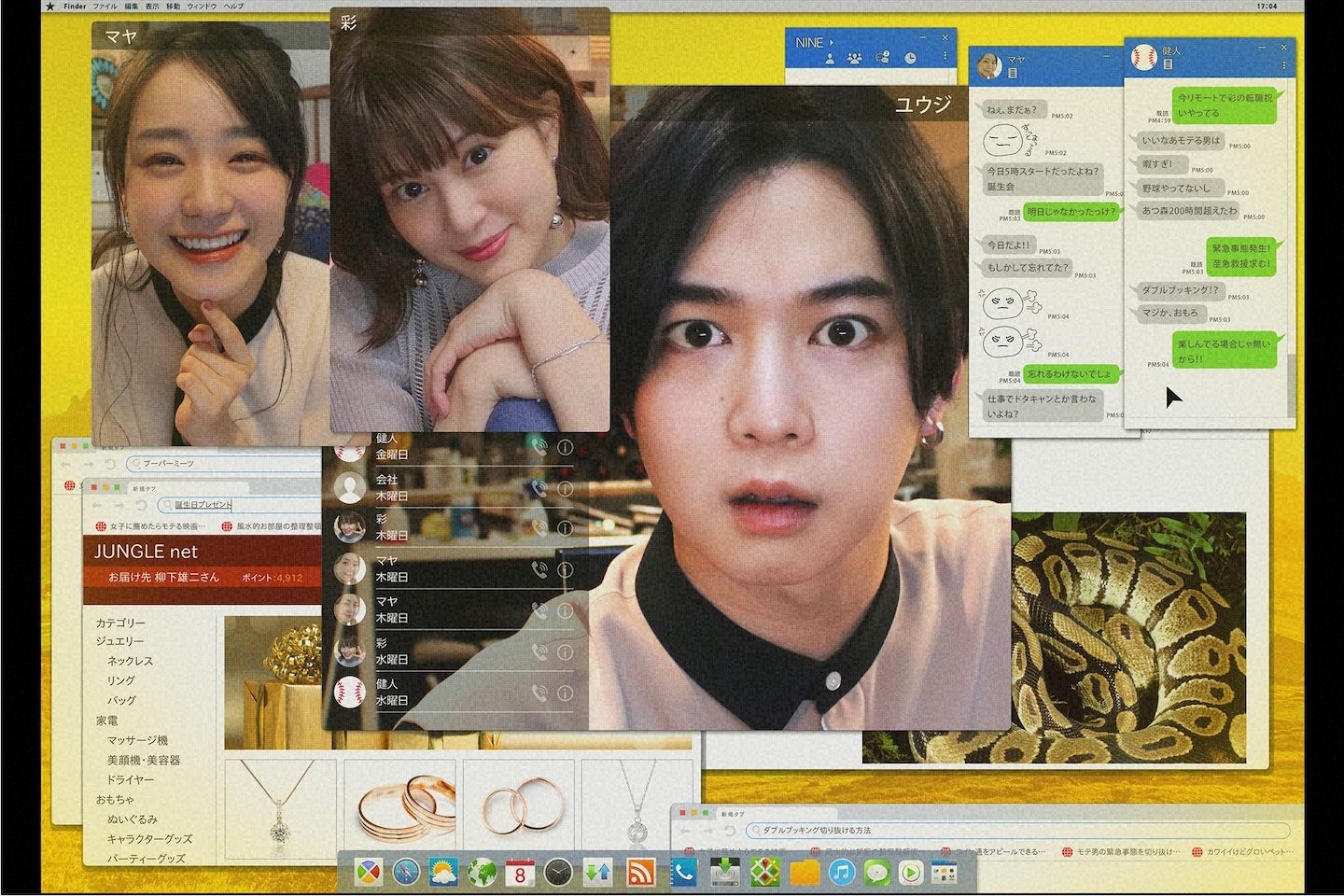1344x896 pixels.
Task: Open キャラクターグッズ category link
Action: tap(149, 839)
